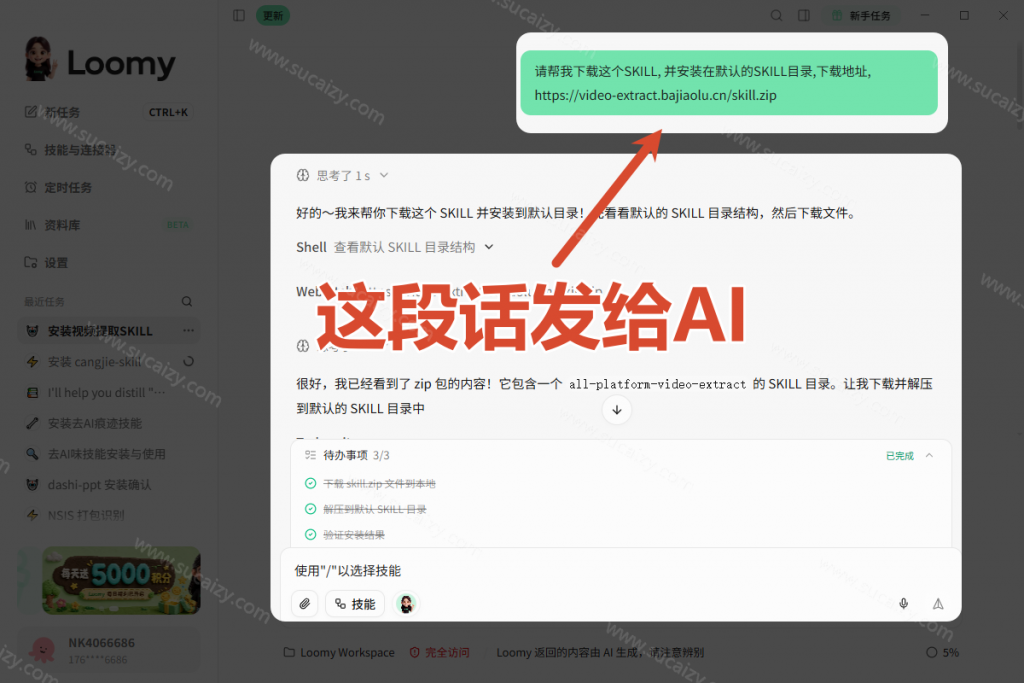The image size is (1024, 683).
Task: Open the 新手任务 beginner tasks button
Action: point(862,16)
